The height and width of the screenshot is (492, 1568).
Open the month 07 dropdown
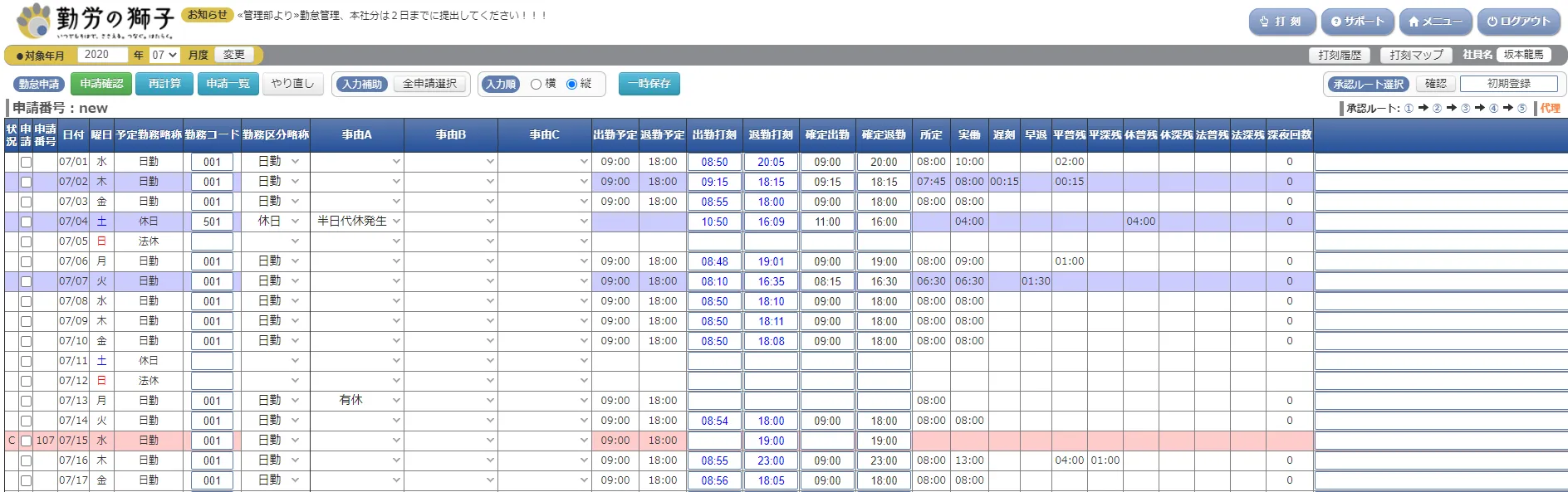[164, 55]
